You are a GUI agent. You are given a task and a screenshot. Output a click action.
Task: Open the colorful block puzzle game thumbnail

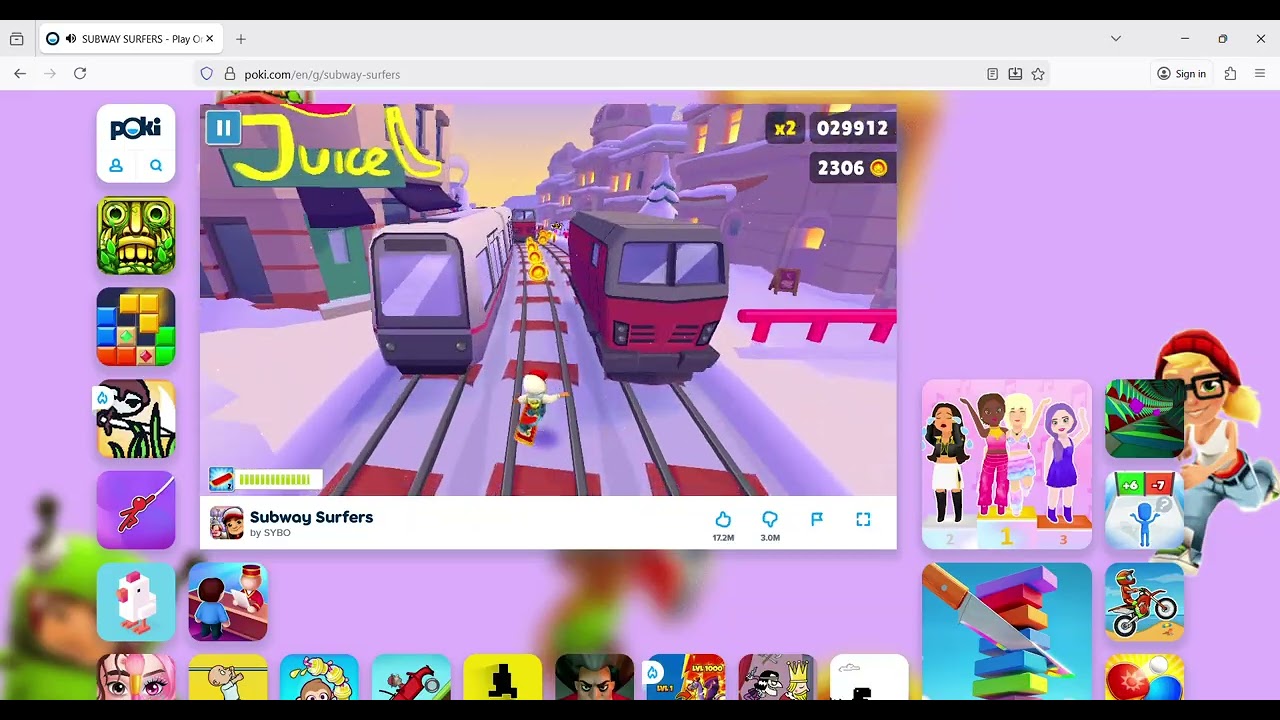(x=136, y=327)
